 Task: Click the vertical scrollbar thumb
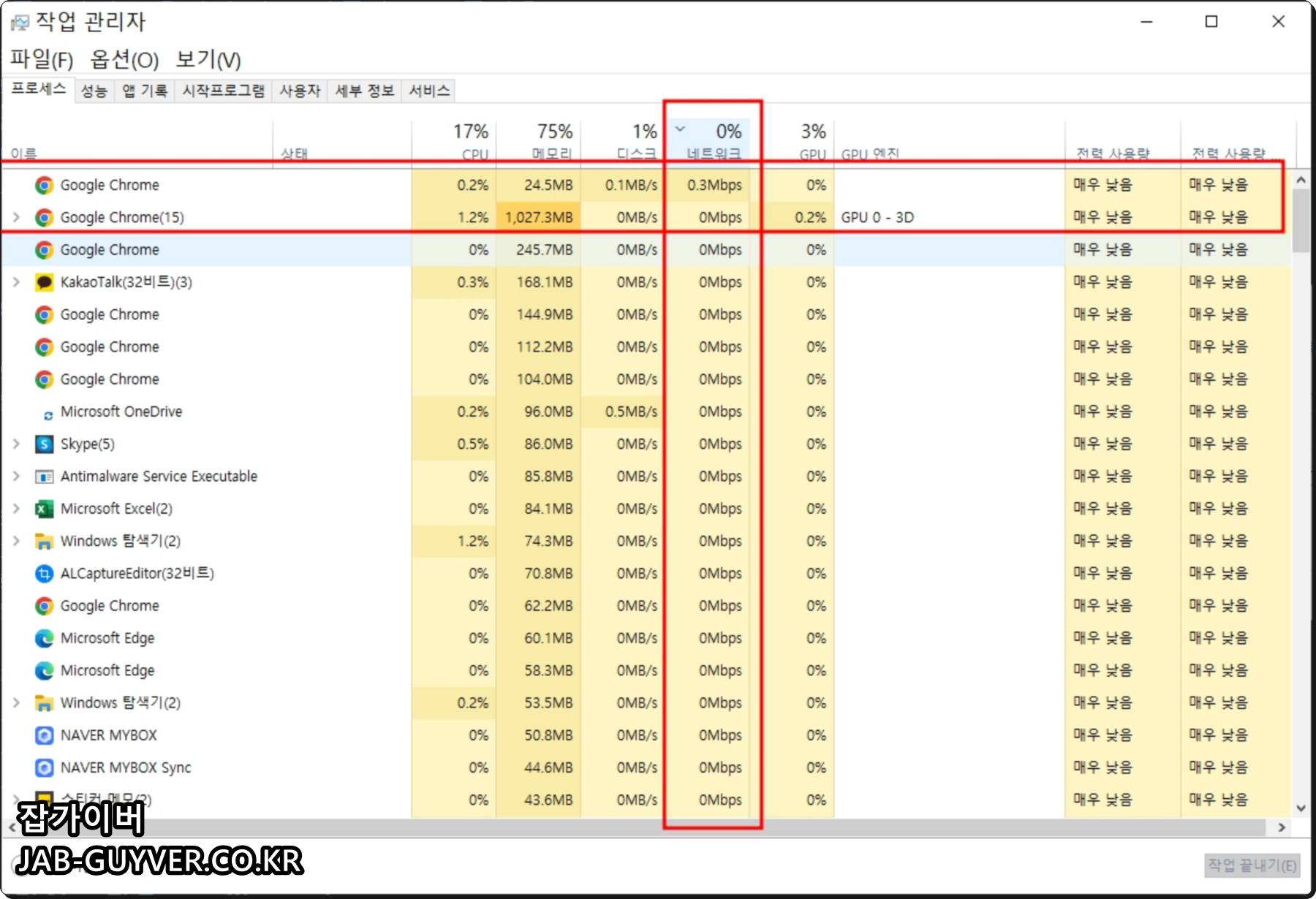[1301, 221]
